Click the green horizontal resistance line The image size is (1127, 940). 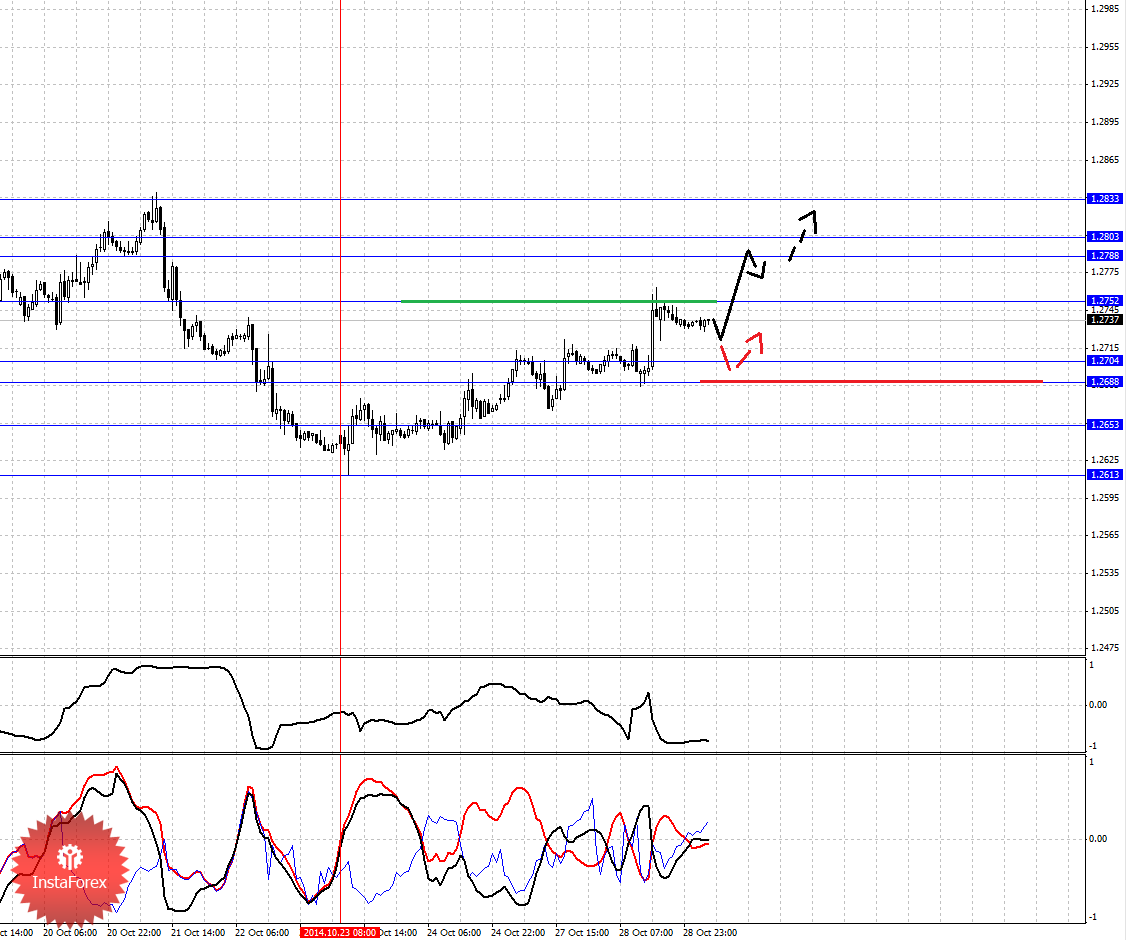tap(558, 301)
